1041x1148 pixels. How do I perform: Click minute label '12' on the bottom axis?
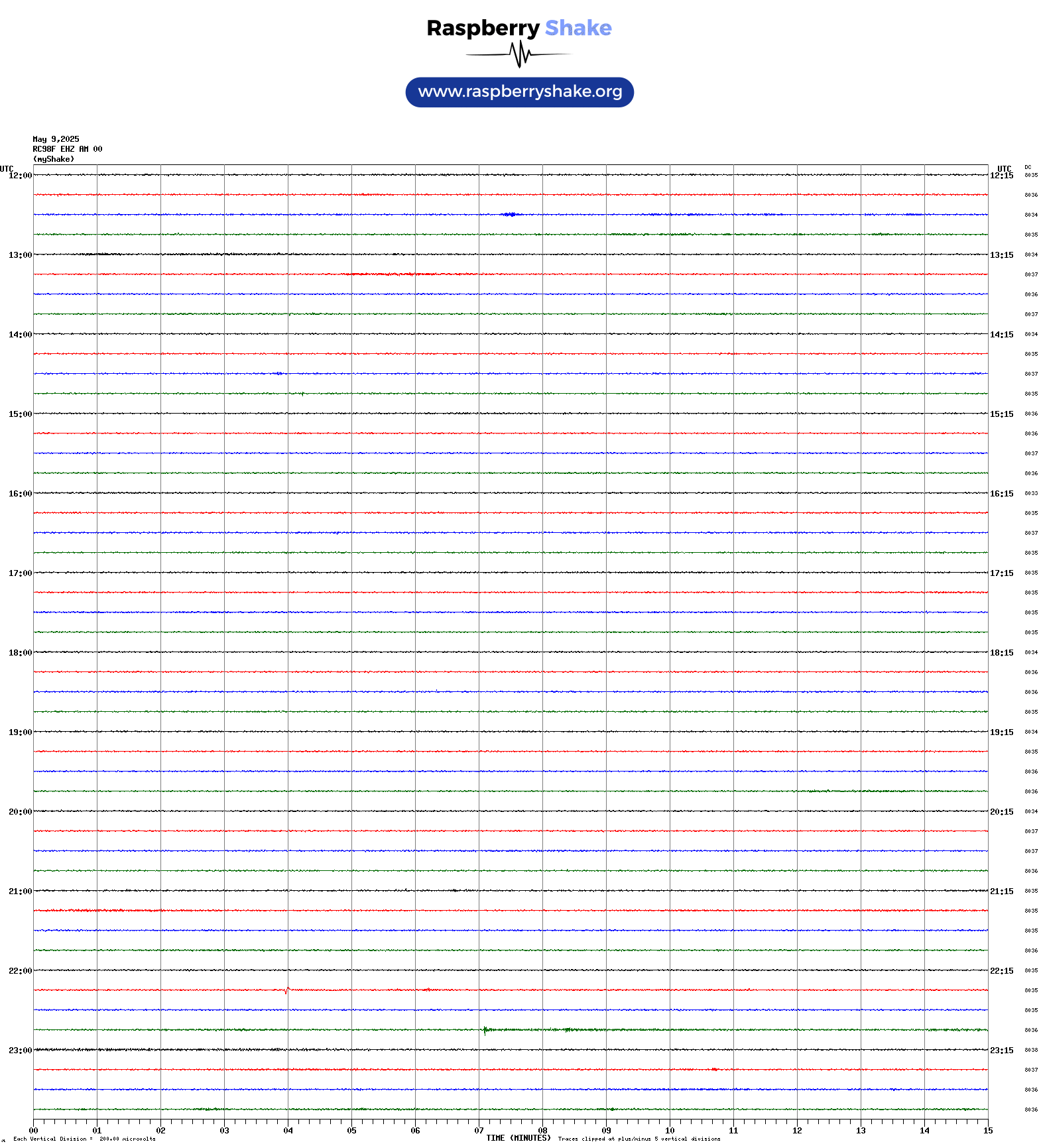coord(797,1131)
